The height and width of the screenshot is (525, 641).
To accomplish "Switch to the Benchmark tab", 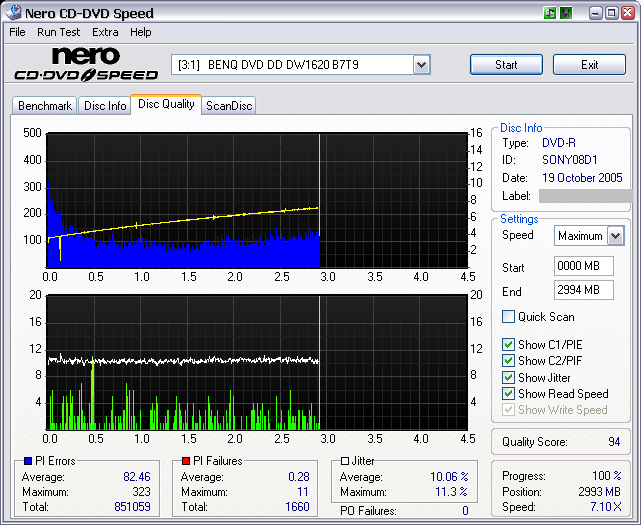I will [x=45, y=105].
